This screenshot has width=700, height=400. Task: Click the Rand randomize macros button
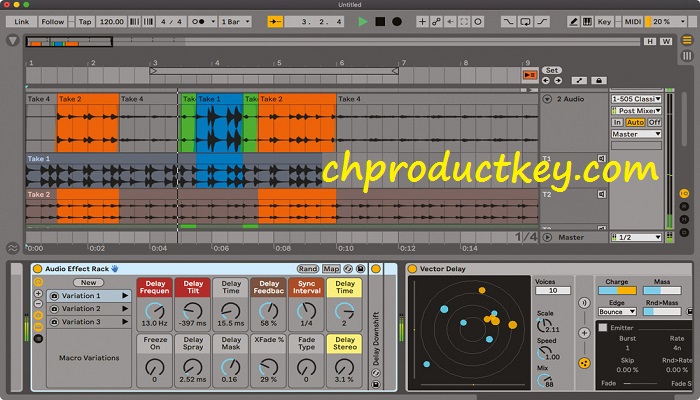coord(308,269)
